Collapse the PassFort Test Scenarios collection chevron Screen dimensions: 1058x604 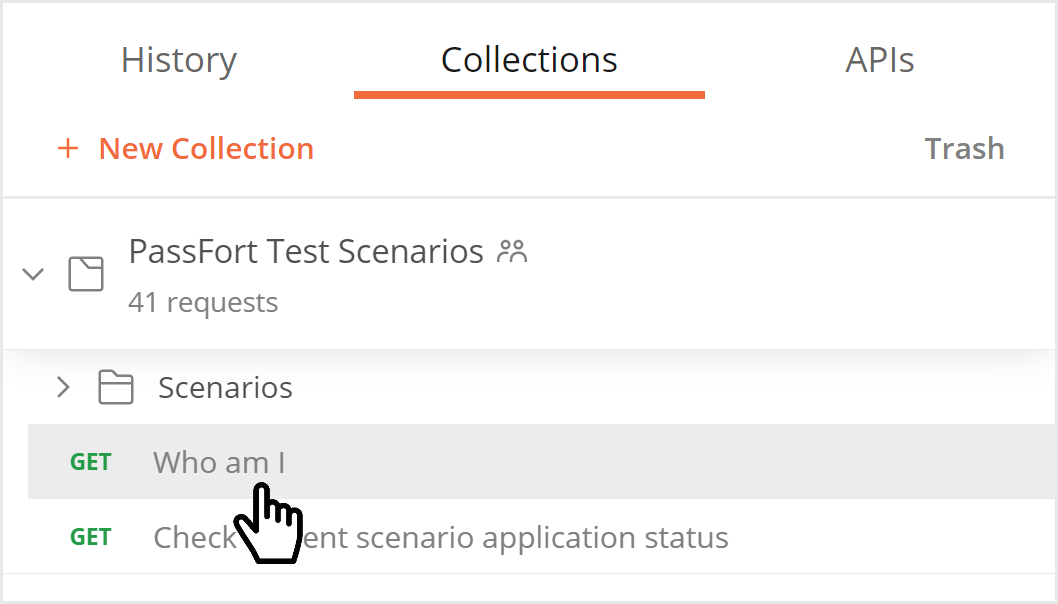tap(33, 274)
